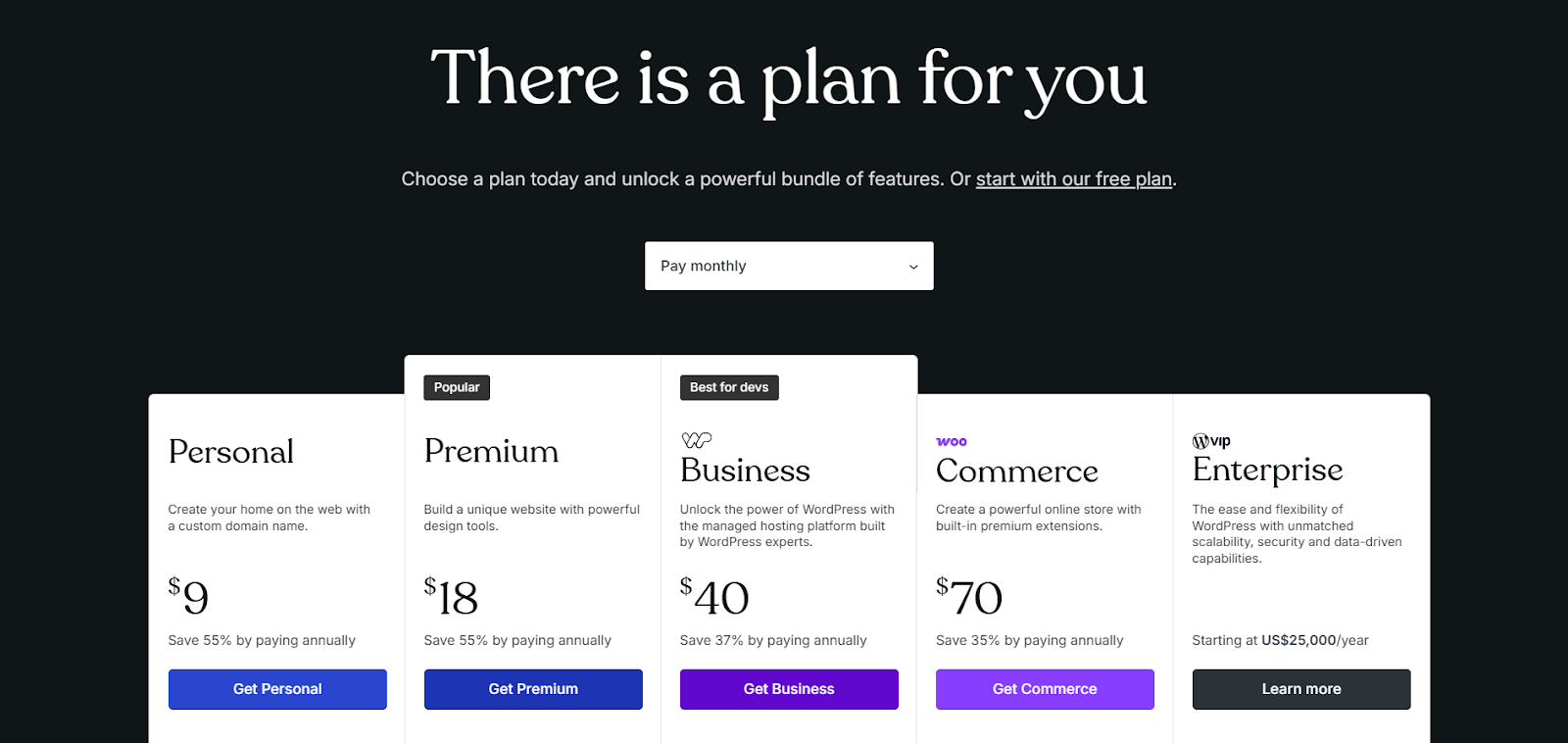
Task: Click the Get Commerce button
Action: tap(1045, 688)
